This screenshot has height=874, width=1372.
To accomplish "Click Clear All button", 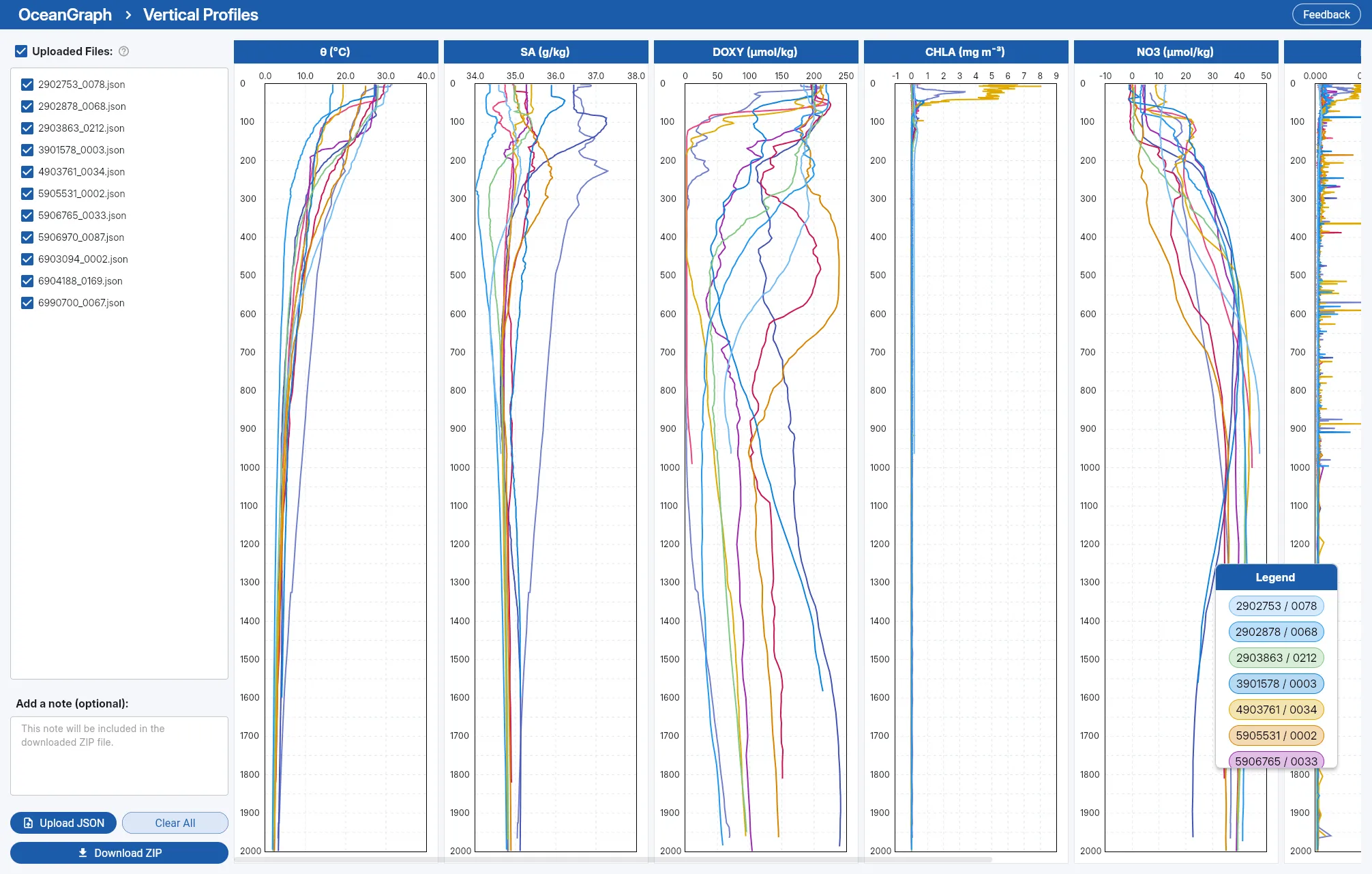I will point(175,823).
